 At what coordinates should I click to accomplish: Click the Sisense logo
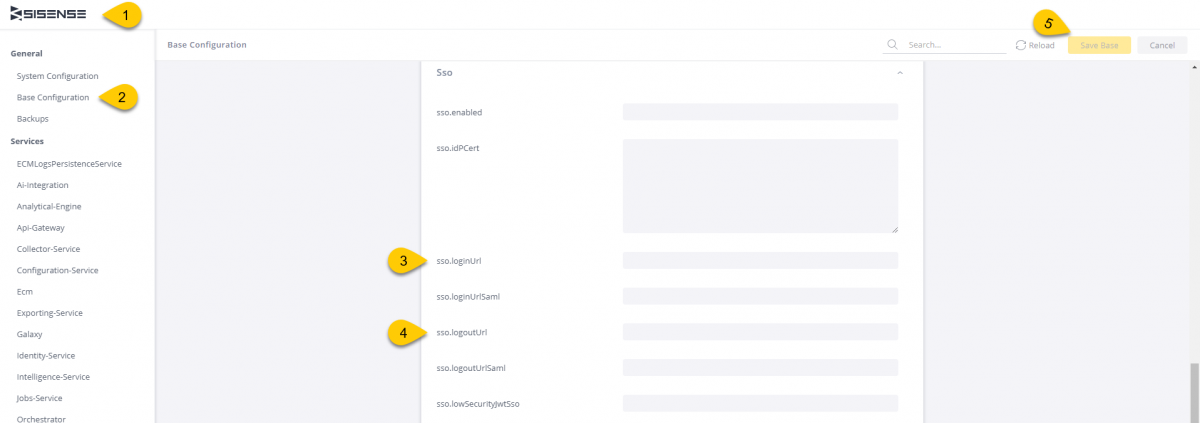coord(48,15)
